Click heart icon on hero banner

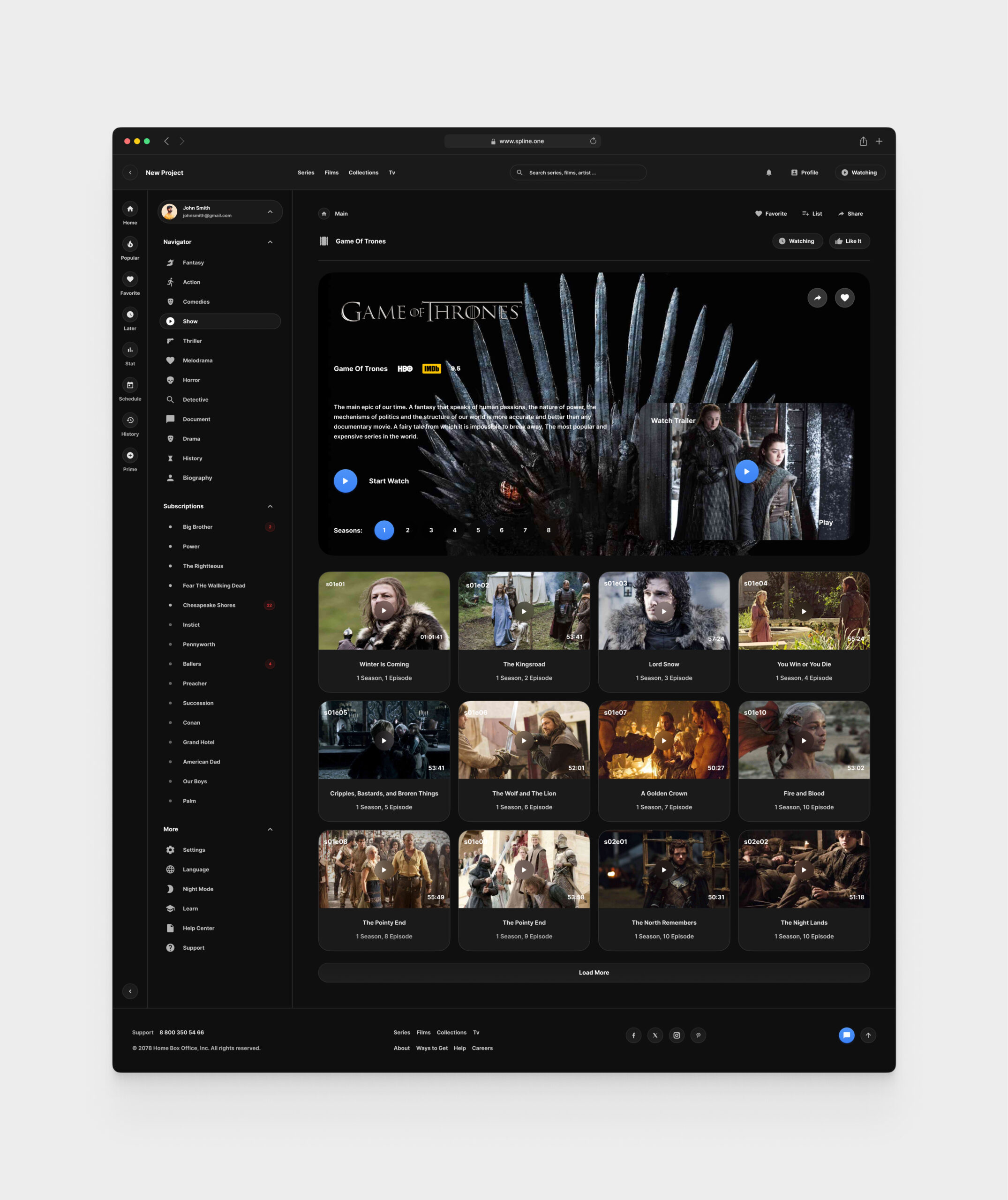tap(844, 298)
